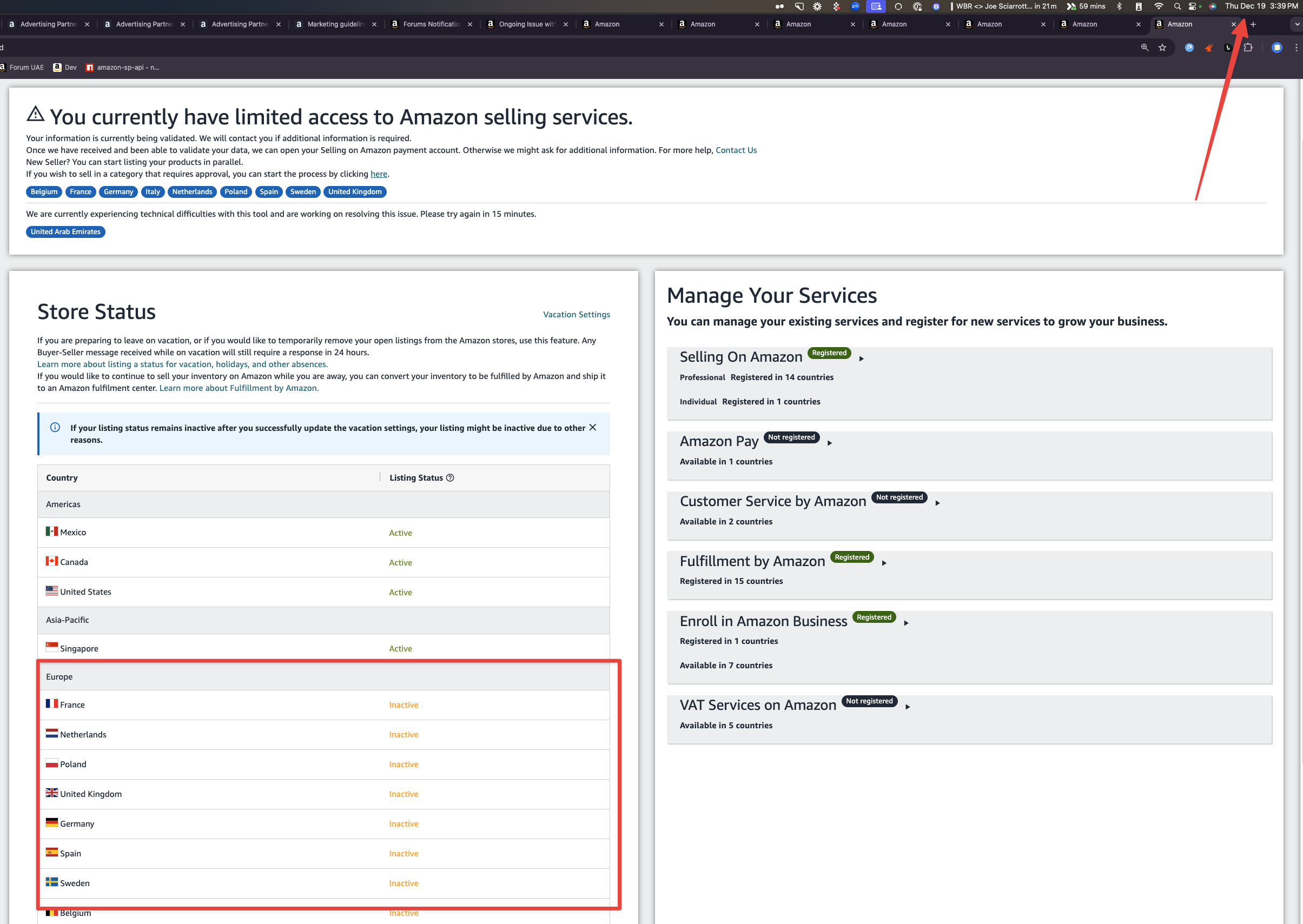The image size is (1303, 924).
Task: Select the Italy marketplace pill
Action: pos(153,192)
